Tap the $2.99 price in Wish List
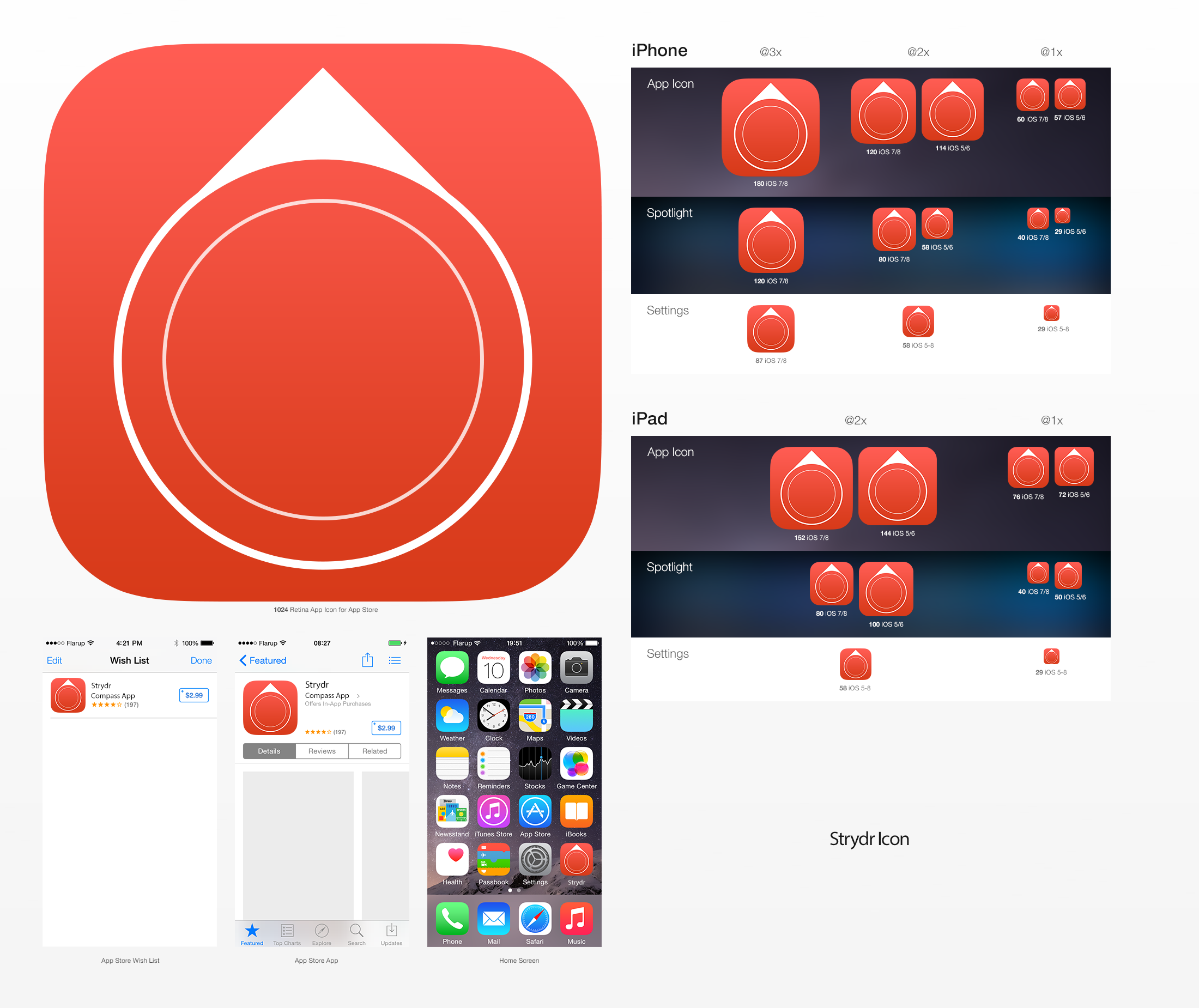This screenshot has height=1008, width=1199. 193,695
